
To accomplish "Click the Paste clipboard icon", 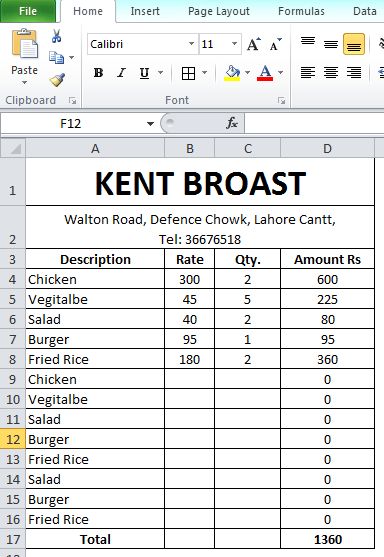I will 25,44.
